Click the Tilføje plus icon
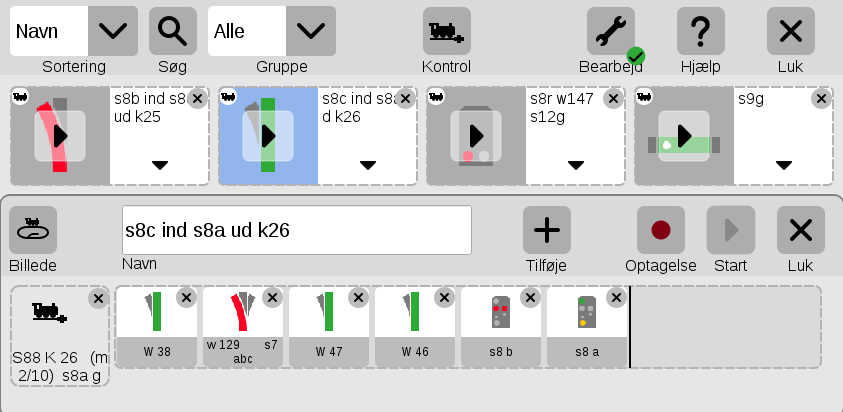The height and width of the screenshot is (412, 843). click(x=547, y=230)
